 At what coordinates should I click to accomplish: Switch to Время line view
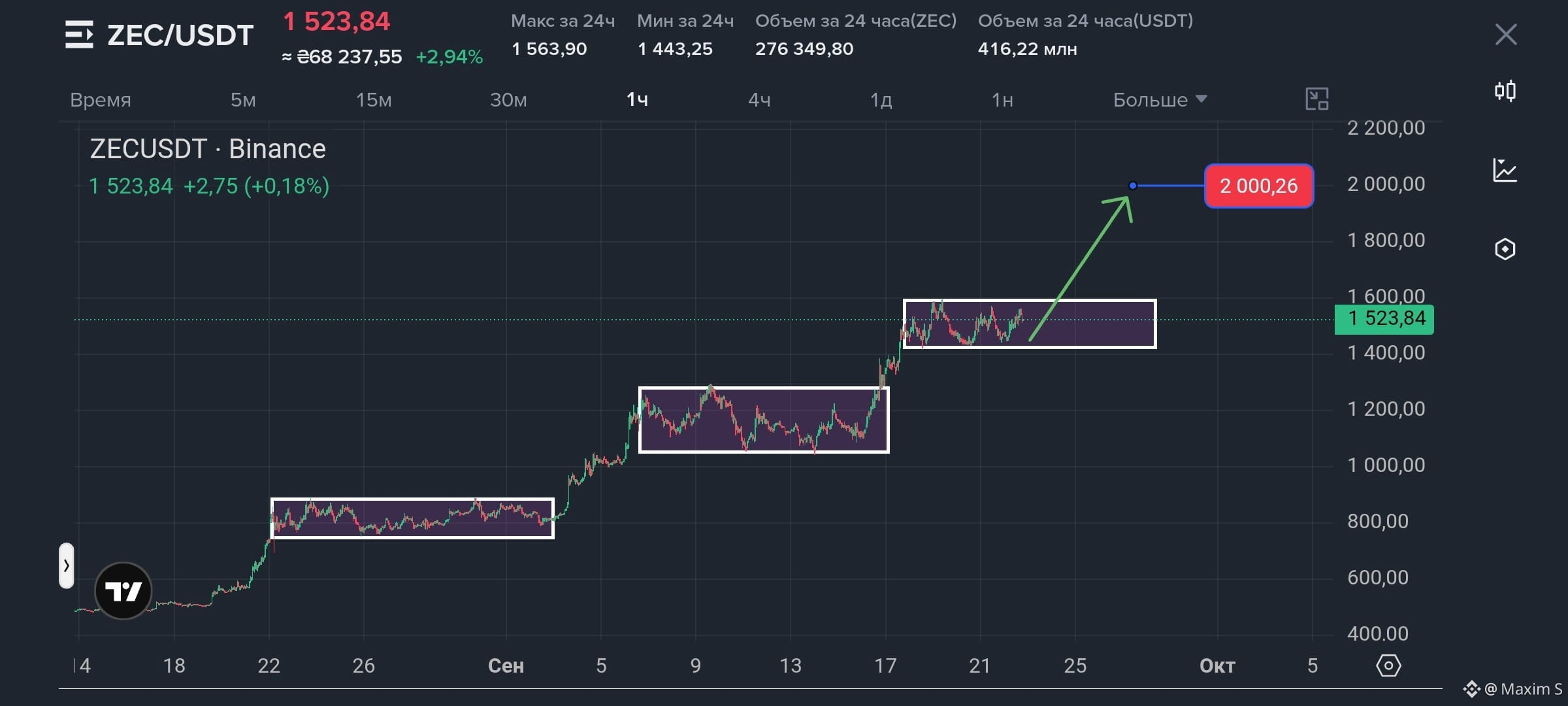pyautogui.click(x=101, y=100)
